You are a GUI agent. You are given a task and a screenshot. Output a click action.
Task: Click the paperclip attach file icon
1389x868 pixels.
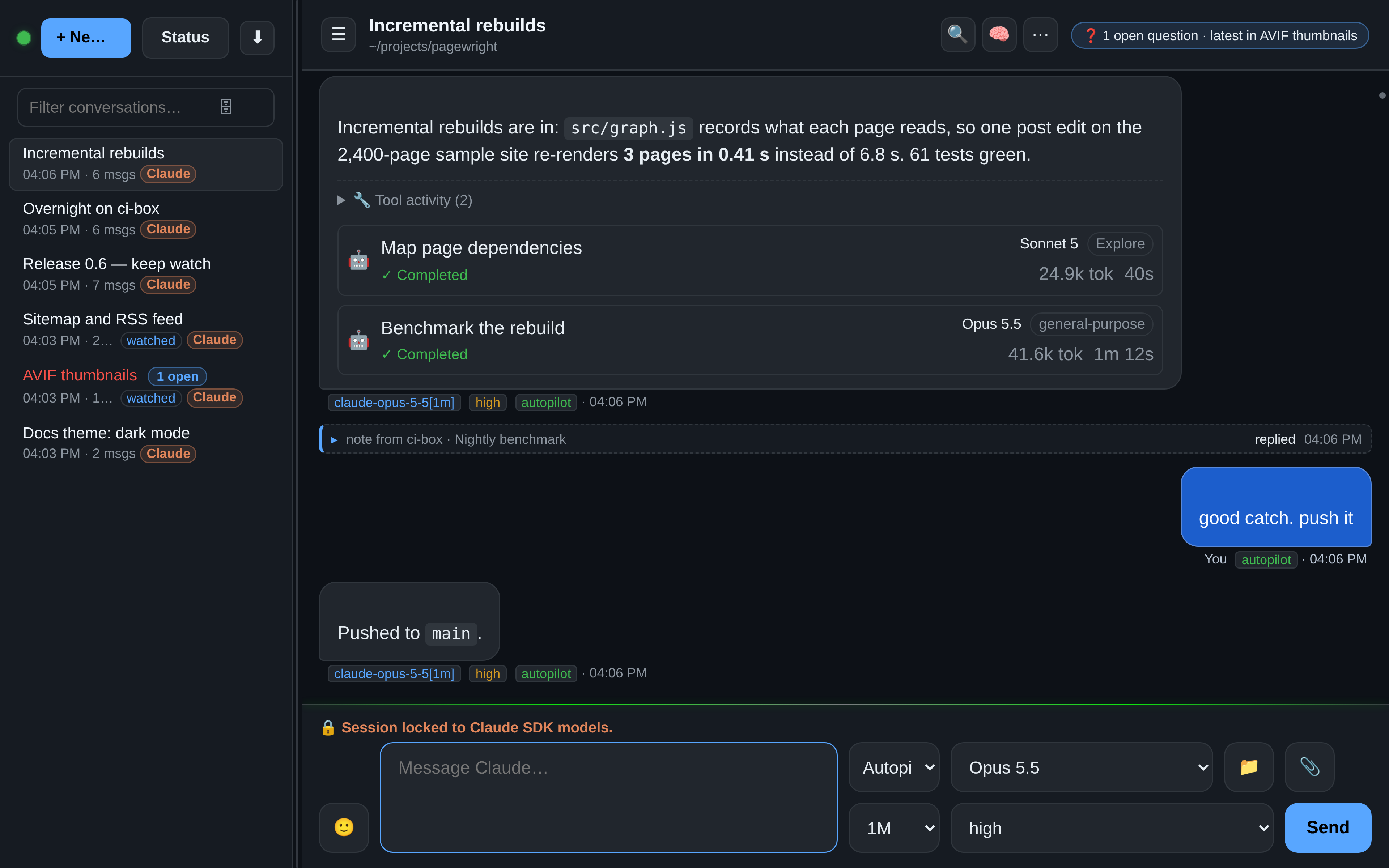point(1309,767)
